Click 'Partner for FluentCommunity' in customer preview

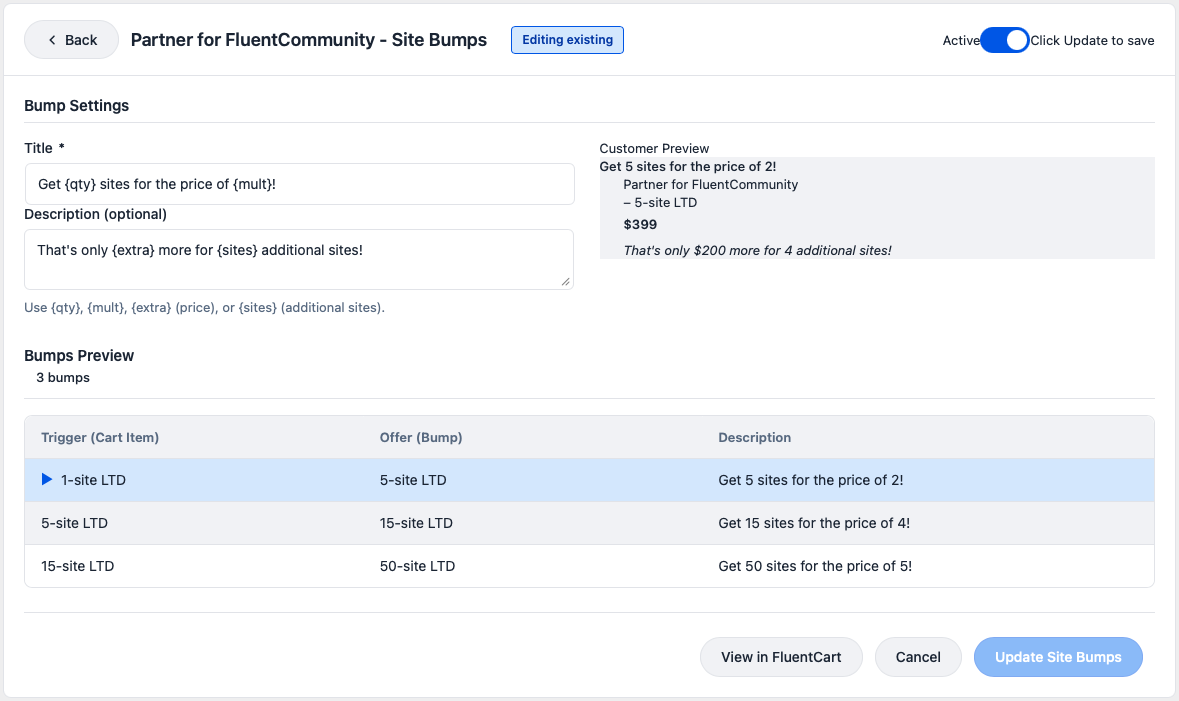tap(711, 184)
